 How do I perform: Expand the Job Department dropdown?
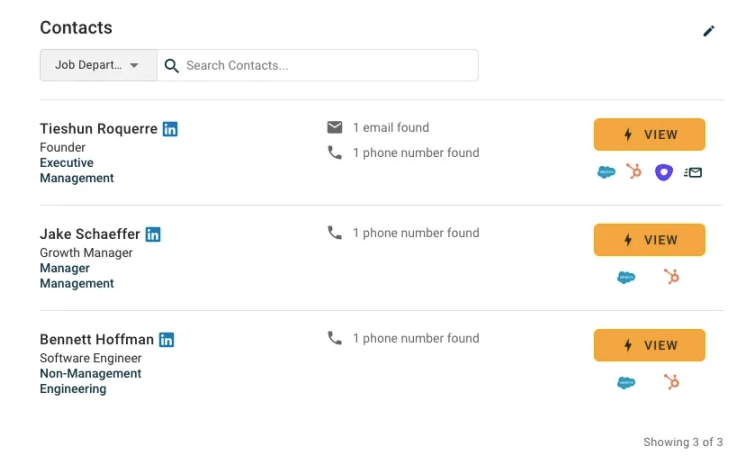pos(99,65)
